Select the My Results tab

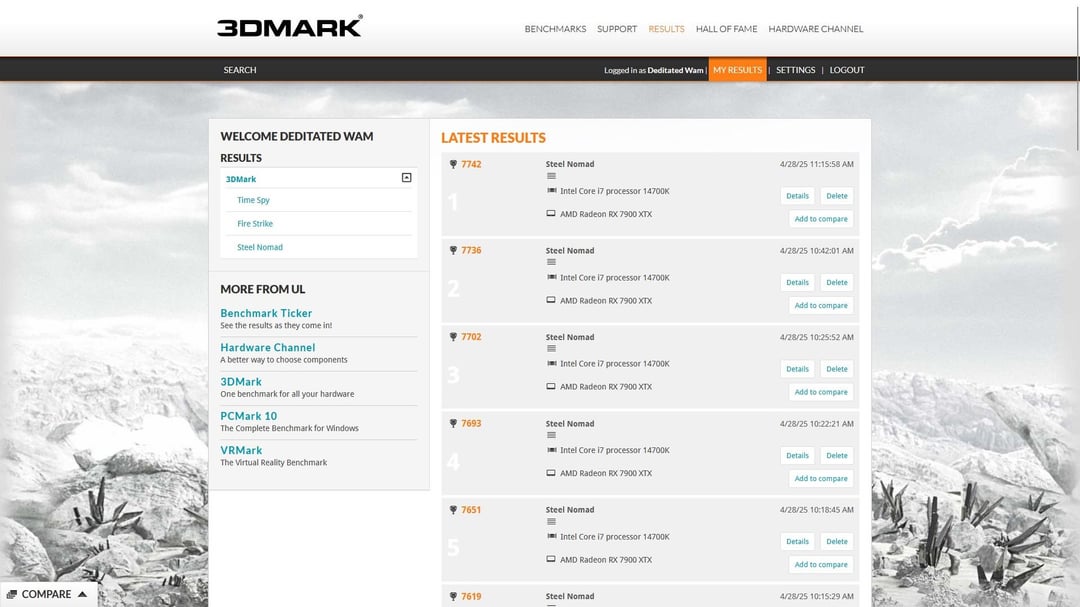point(737,70)
